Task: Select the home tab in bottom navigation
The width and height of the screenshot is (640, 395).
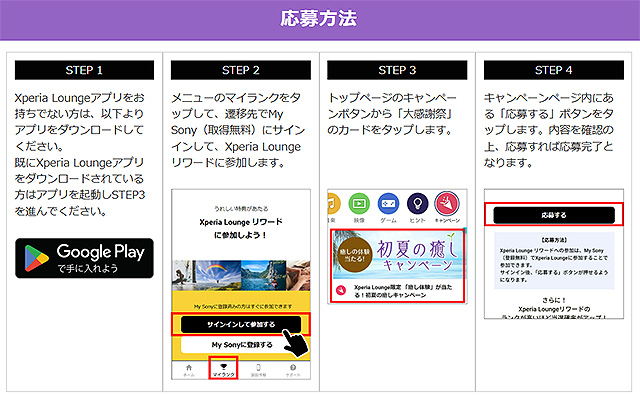Action: 189,370
